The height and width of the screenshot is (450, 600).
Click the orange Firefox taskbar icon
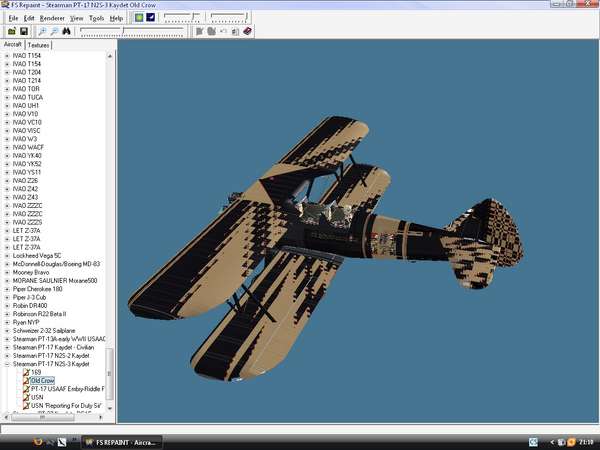point(38,442)
